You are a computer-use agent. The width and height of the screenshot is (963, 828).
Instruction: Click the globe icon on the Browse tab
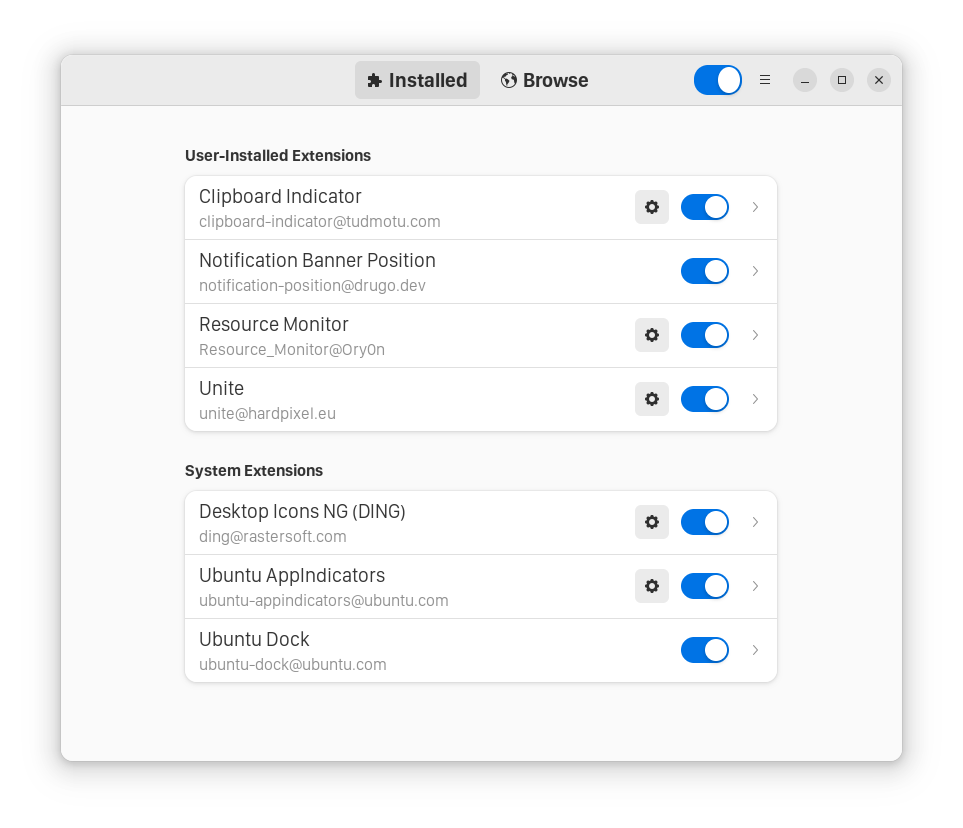(509, 80)
